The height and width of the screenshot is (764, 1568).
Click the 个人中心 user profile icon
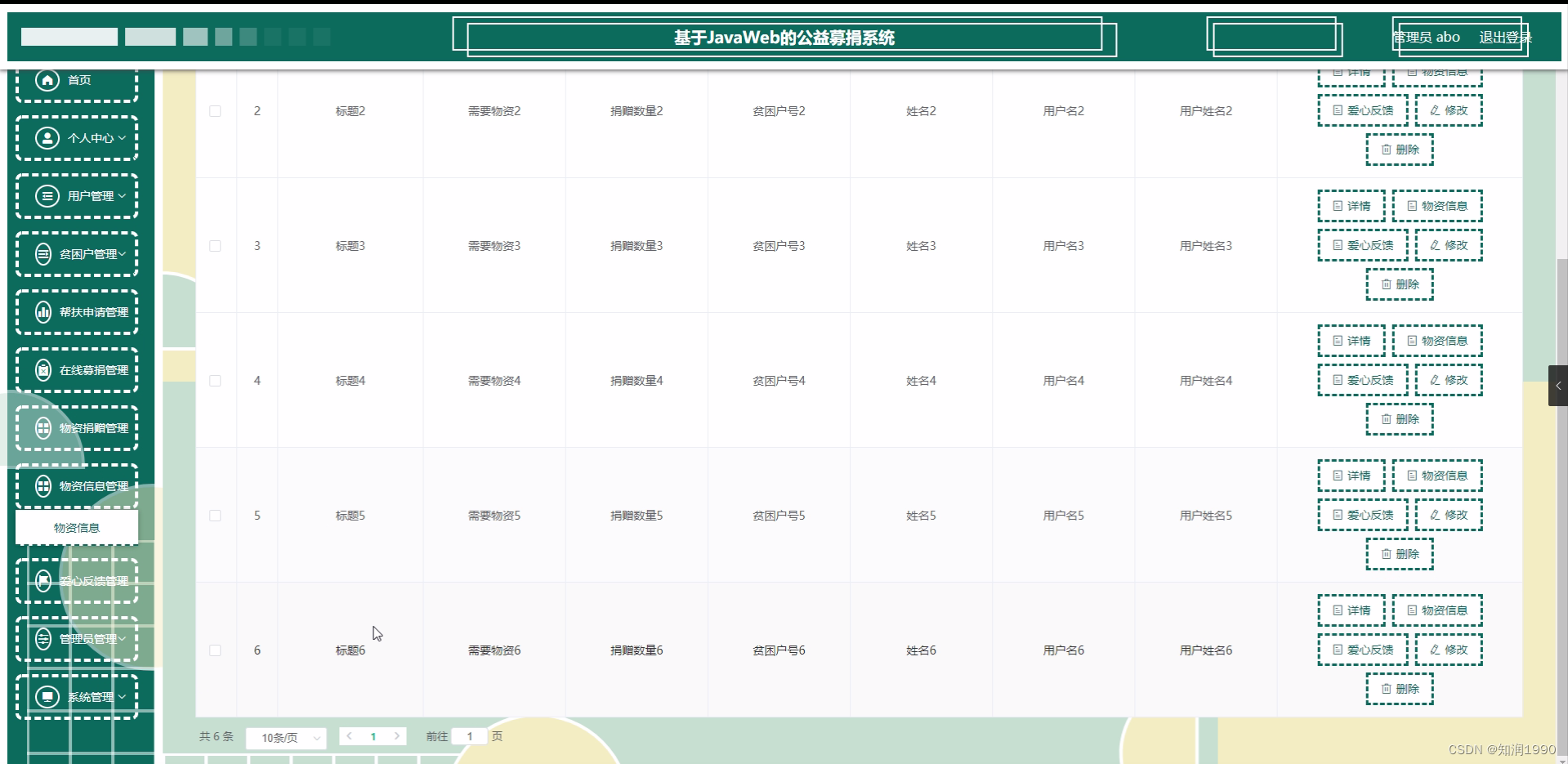47,137
